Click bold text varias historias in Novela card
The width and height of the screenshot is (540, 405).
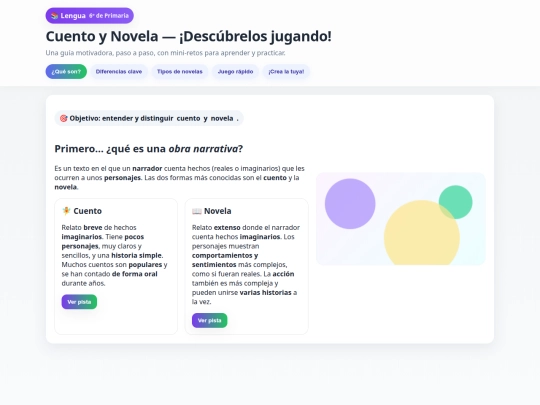266,292
